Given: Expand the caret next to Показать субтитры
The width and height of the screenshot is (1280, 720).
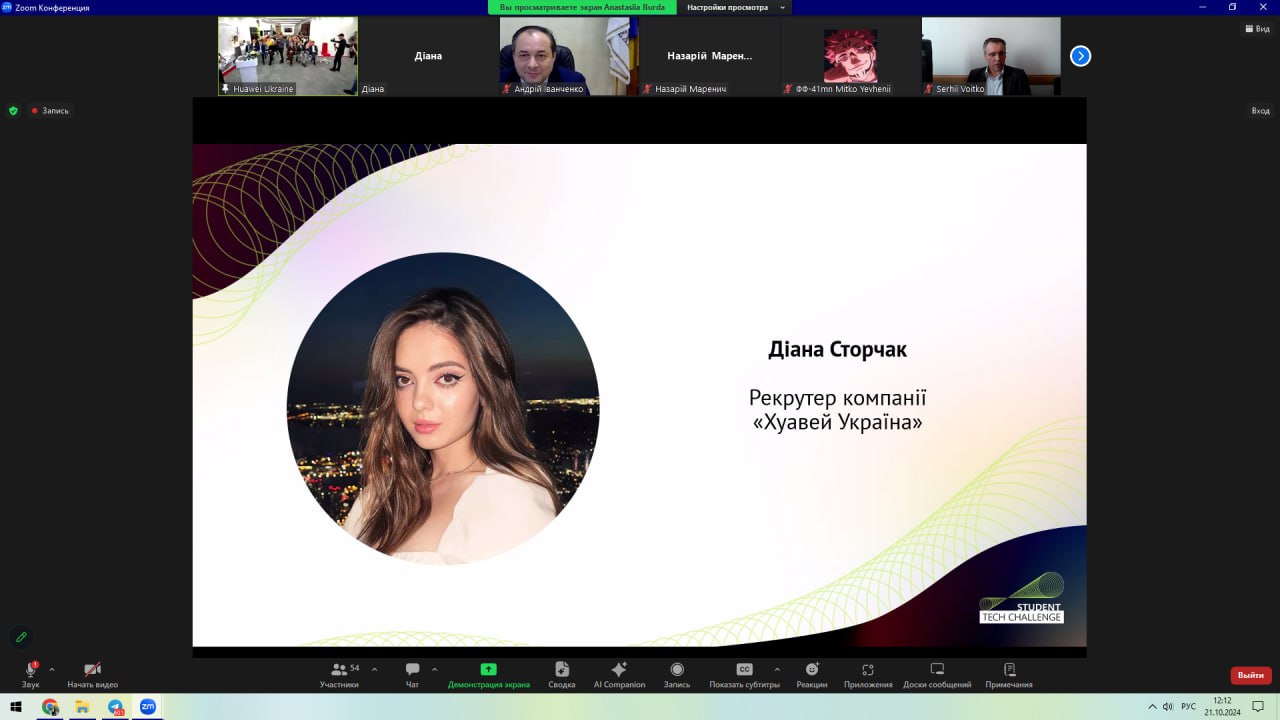Looking at the screenshot, I should click(777, 669).
